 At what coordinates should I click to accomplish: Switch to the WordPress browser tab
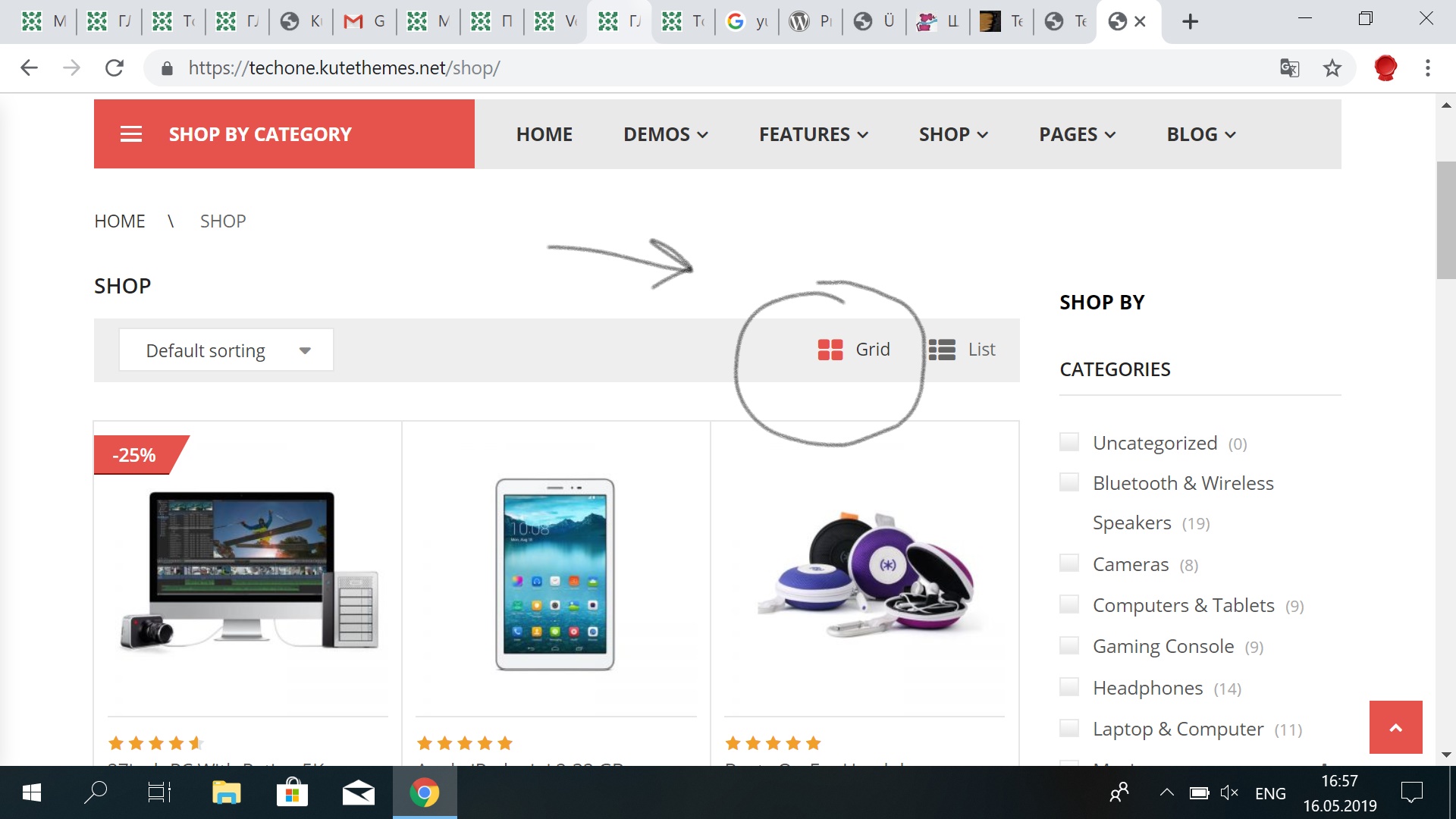(x=810, y=22)
